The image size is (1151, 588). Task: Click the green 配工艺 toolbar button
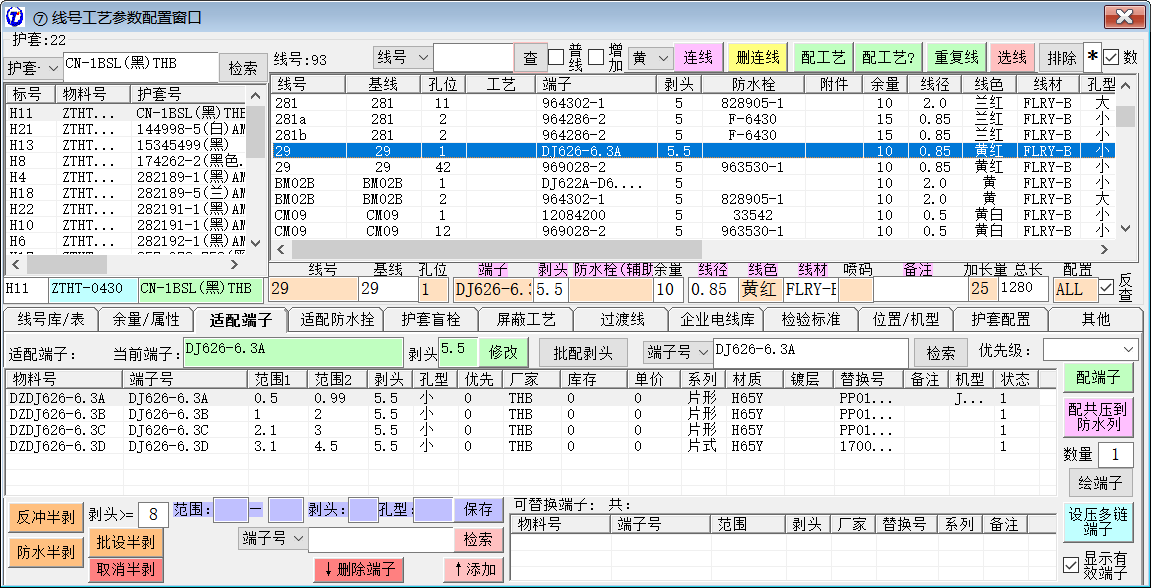click(823, 58)
